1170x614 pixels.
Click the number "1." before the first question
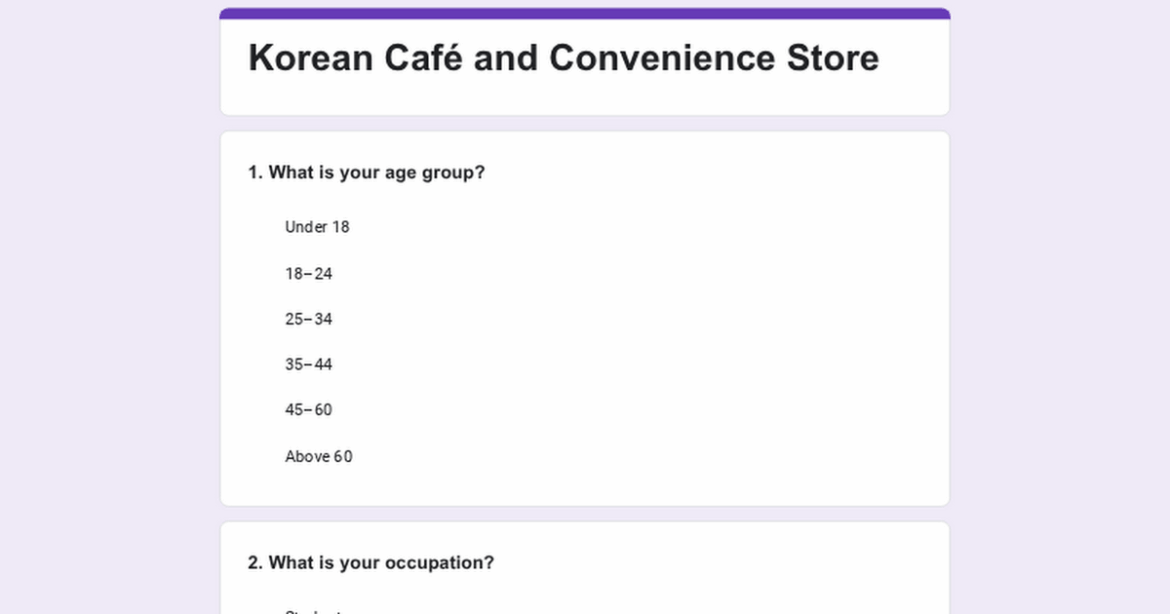tap(253, 172)
